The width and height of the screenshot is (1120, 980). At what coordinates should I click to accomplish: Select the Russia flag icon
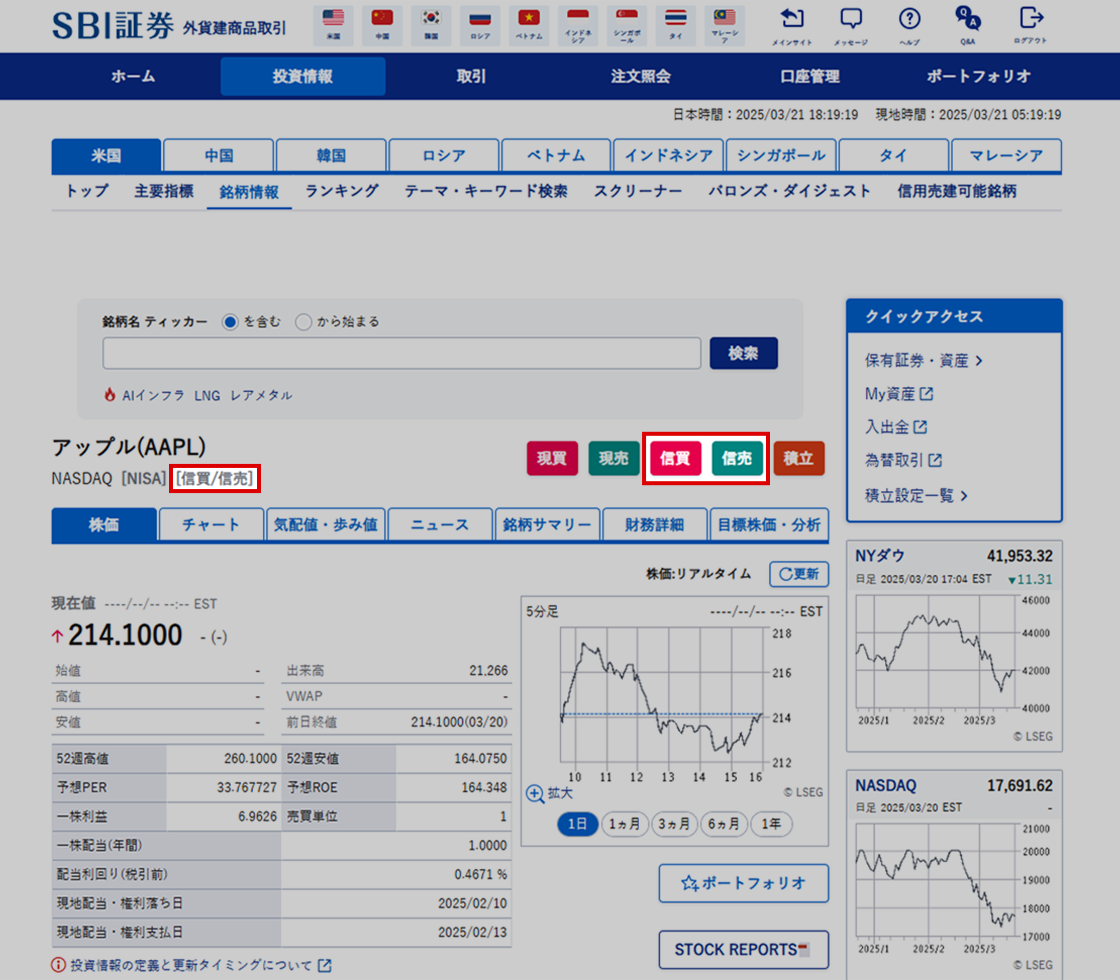tap(480, 24)
